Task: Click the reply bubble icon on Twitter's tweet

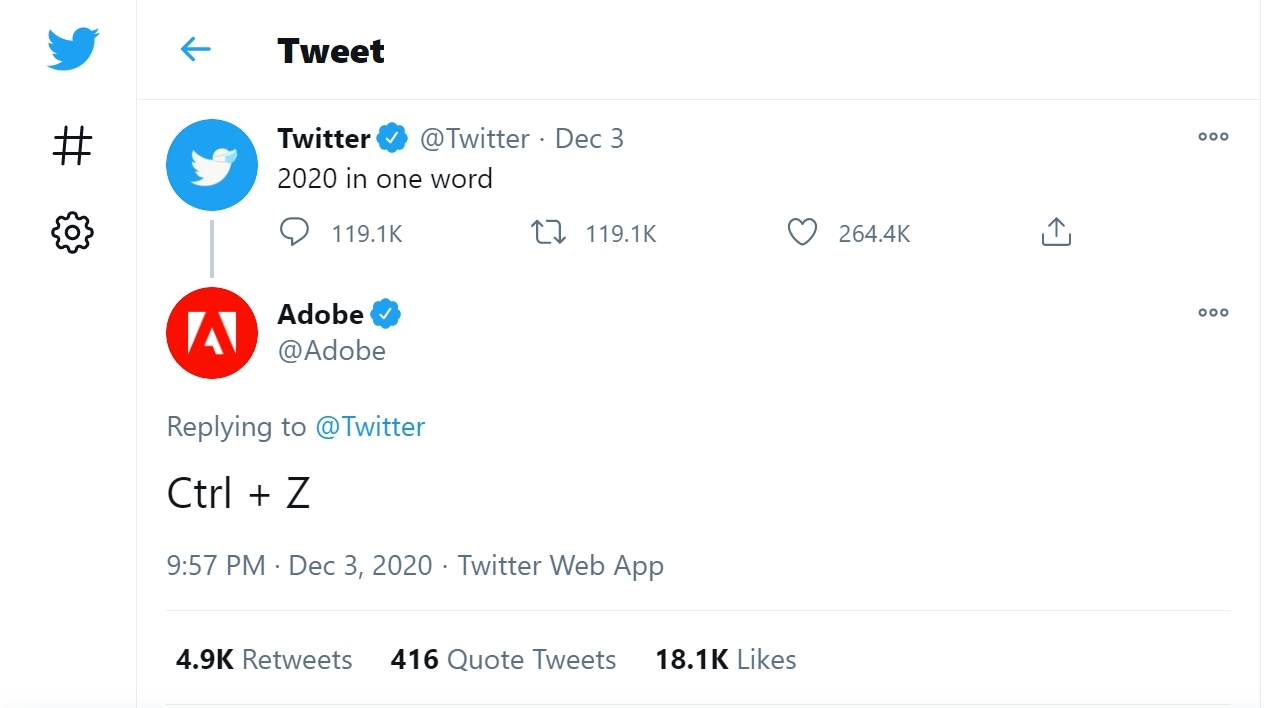Action: click(294, 233)
